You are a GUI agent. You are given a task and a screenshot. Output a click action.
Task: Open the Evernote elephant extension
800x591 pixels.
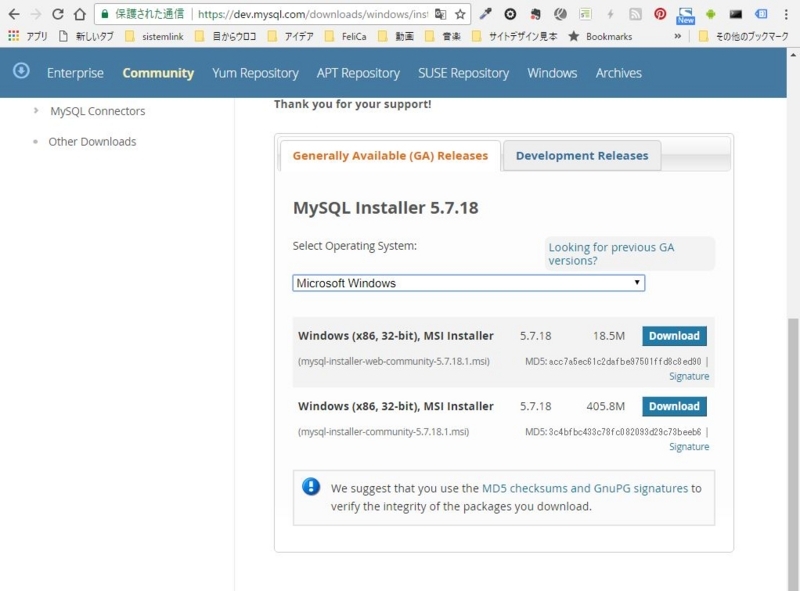pyautogui.click(x=535, y=14)
